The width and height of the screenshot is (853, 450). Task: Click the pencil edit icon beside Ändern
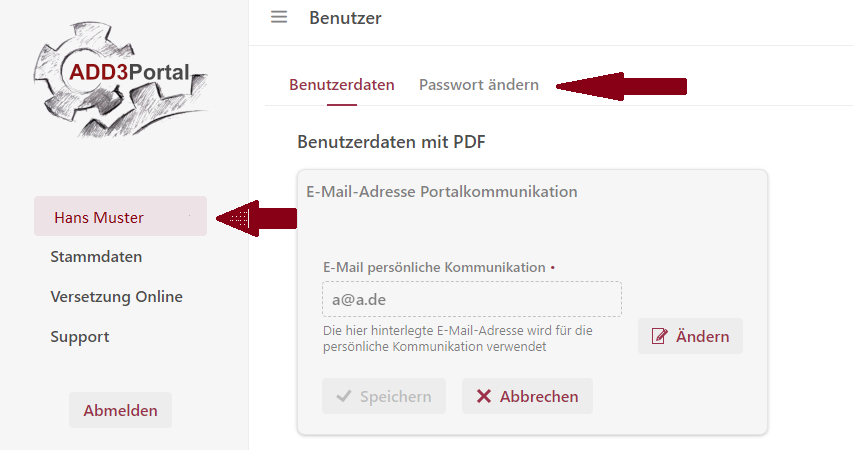[x=659, y=337]
